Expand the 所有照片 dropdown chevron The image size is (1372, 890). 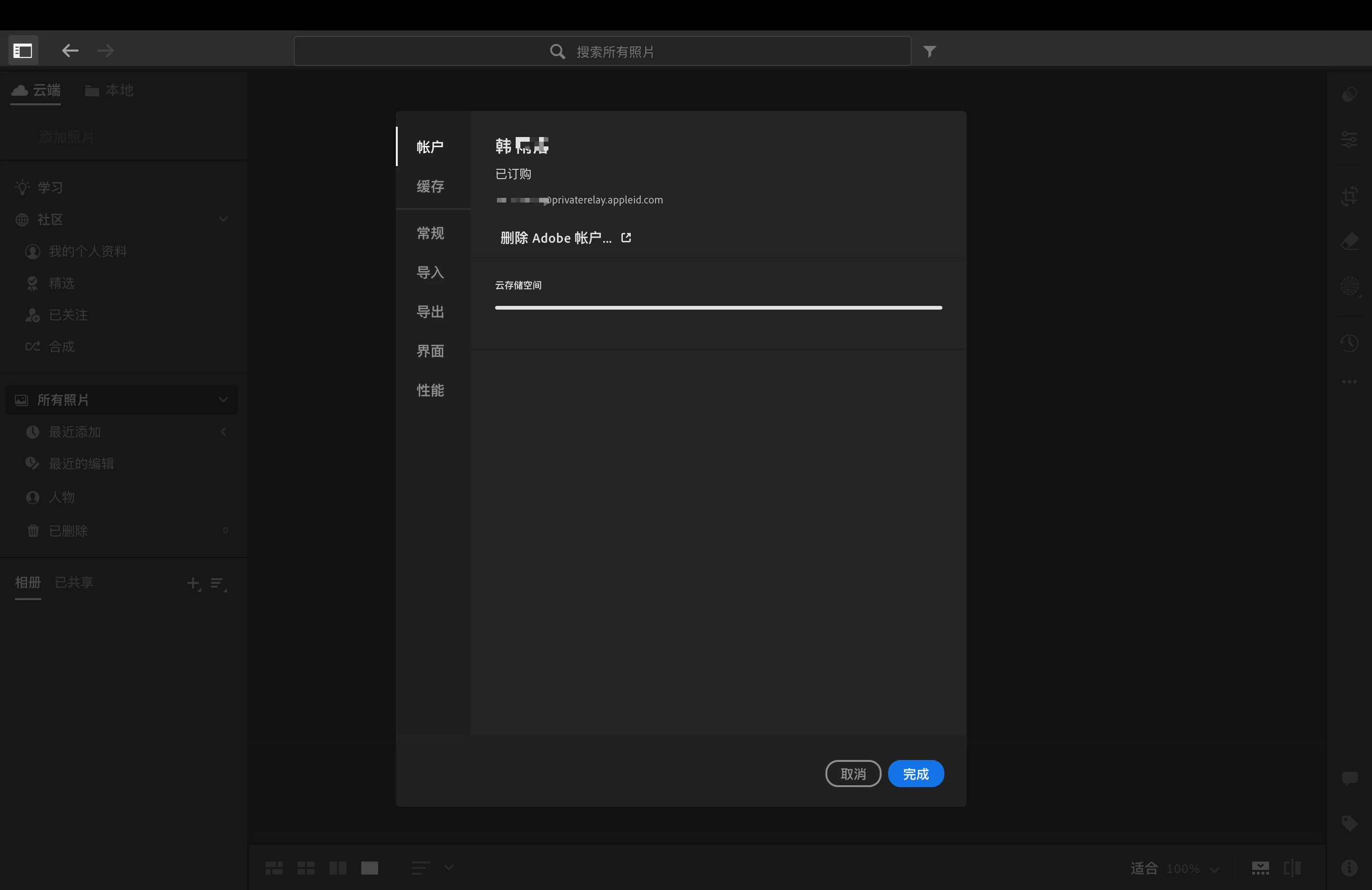[x=224, y=400]
